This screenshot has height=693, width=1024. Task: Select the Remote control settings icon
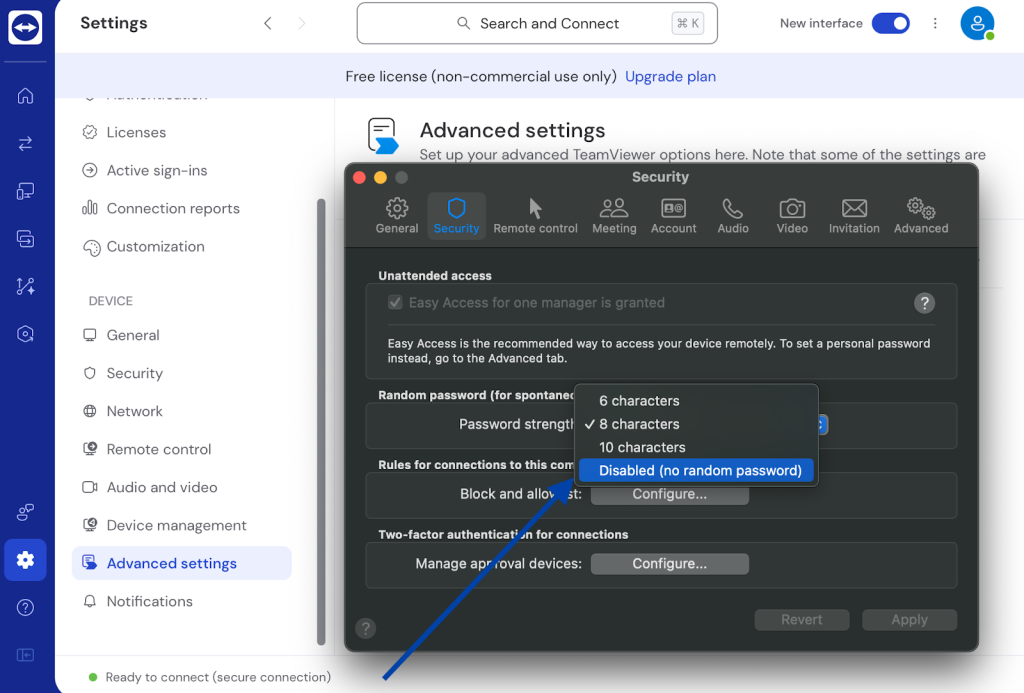pos(535,210)
